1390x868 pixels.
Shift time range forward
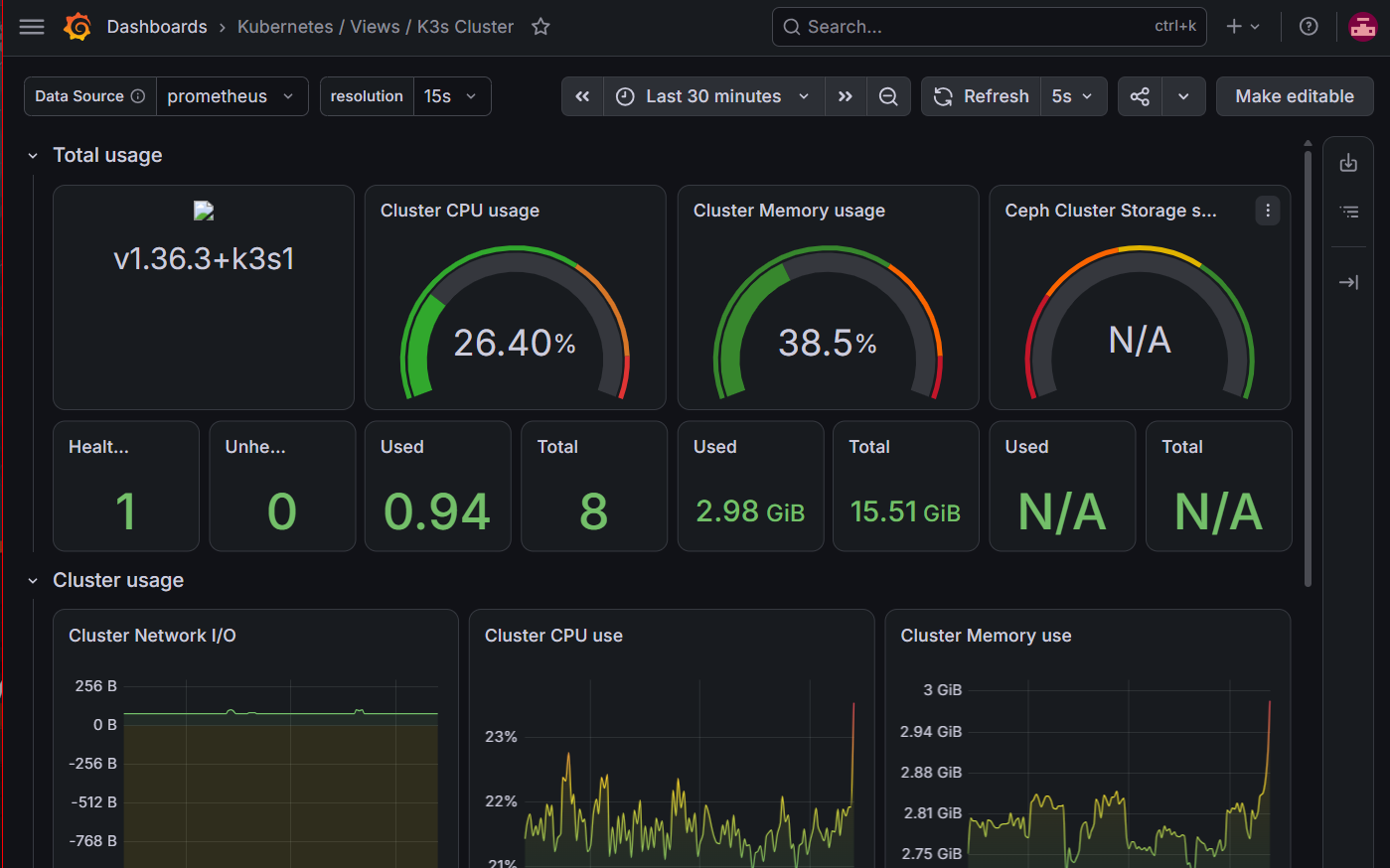tap(846, 96)
